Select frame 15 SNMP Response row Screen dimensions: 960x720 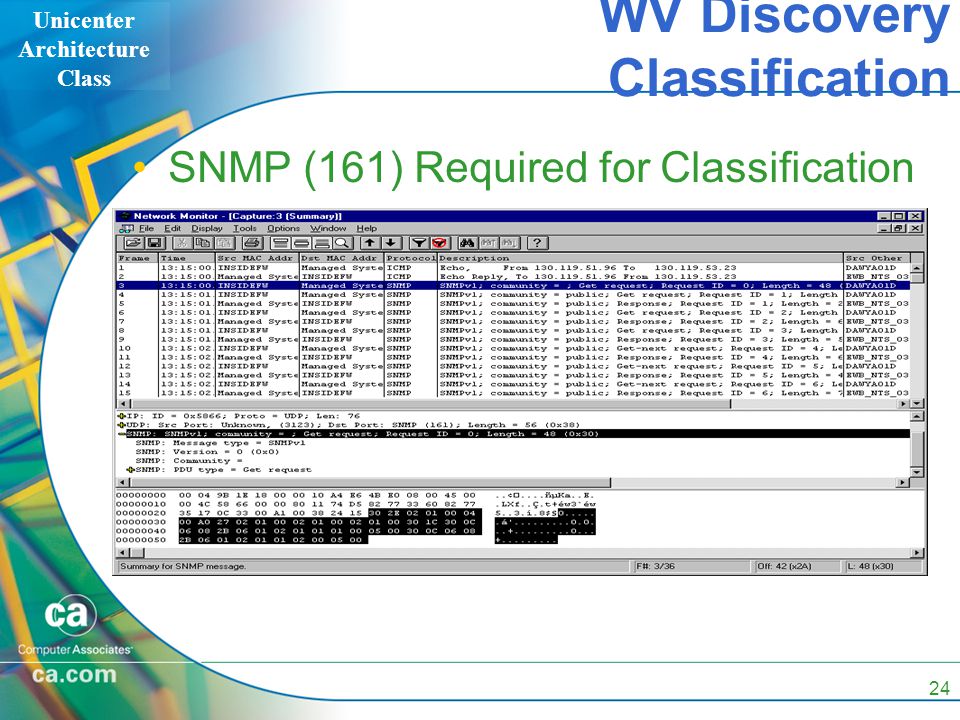coord(513,393)
